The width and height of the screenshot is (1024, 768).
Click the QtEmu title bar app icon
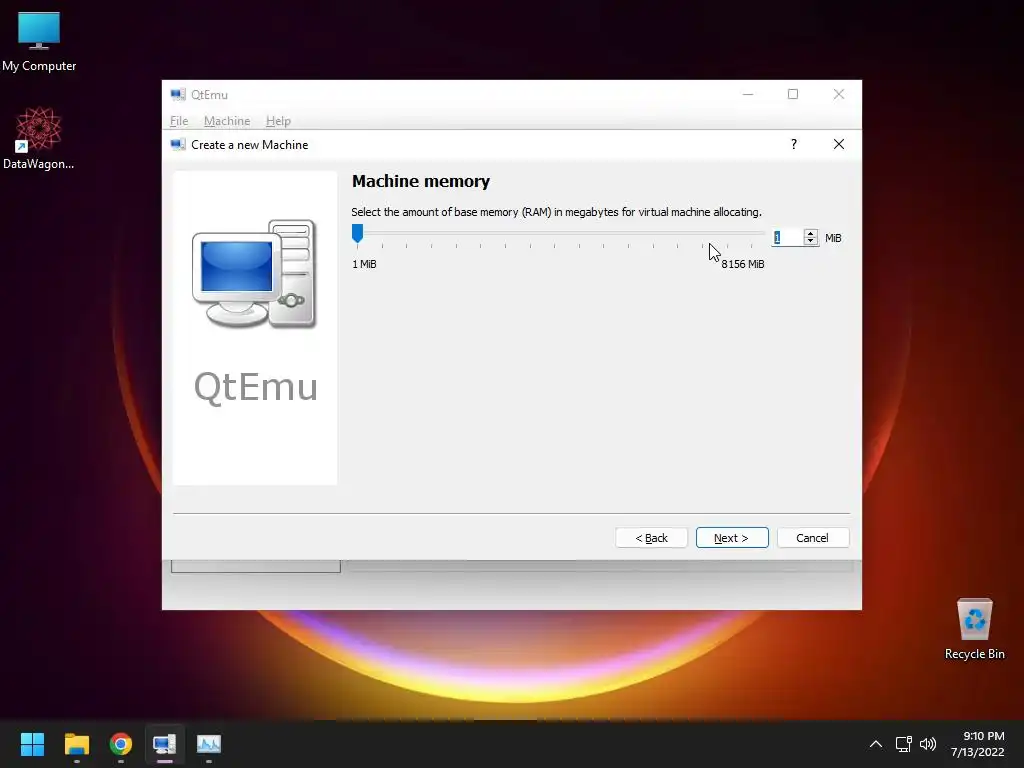(x=178, y=95)
